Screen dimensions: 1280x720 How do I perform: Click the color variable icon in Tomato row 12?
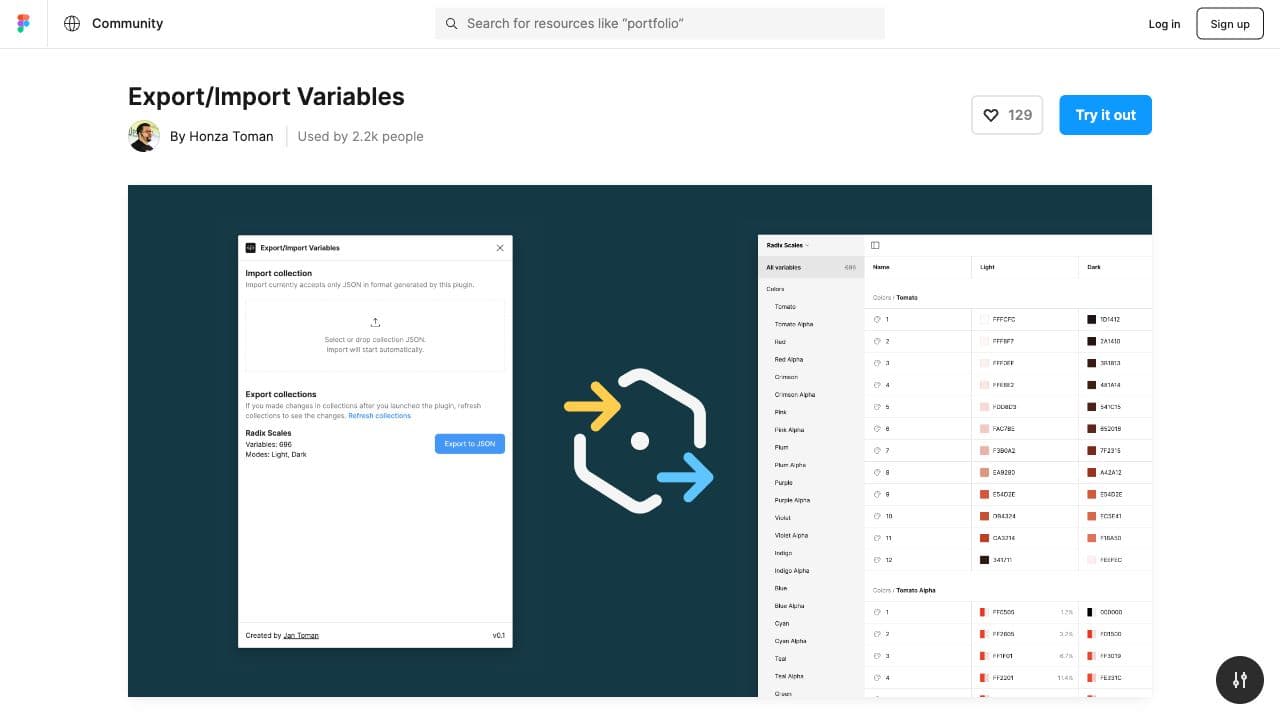[x=877, y=560]
